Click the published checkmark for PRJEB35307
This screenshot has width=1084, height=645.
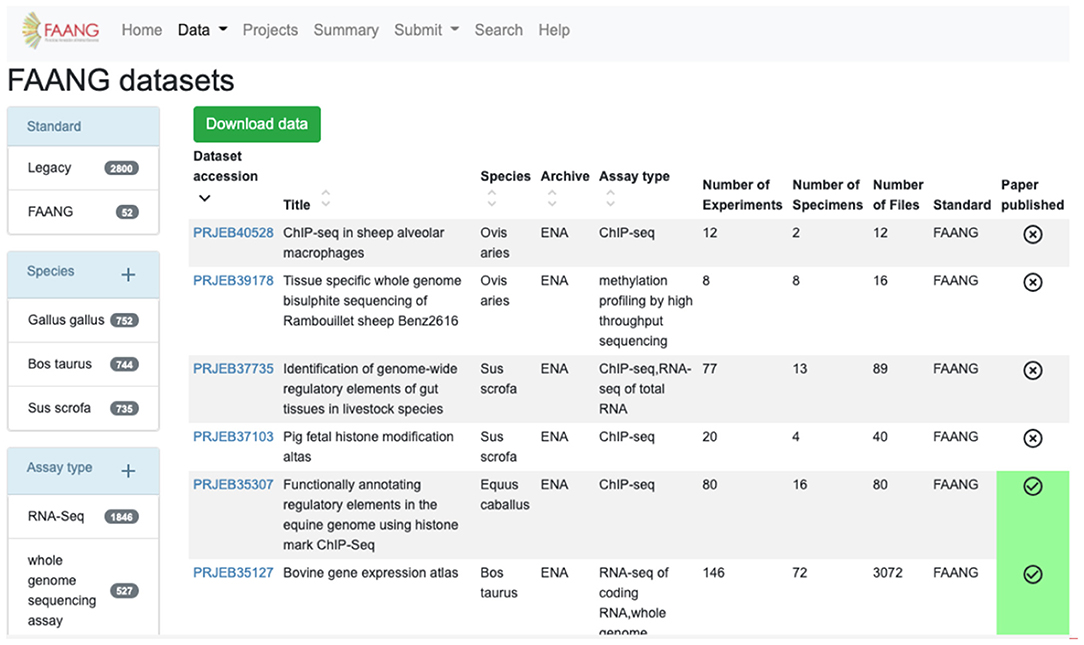pos(1032,487)
